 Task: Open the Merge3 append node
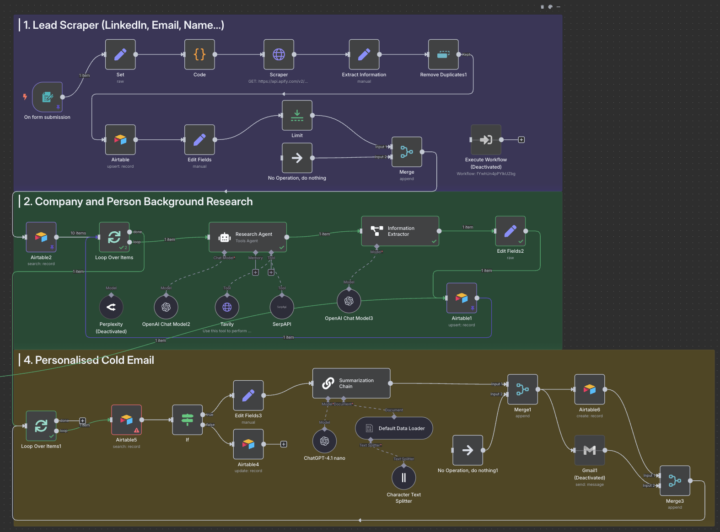[x=675, y=481]
